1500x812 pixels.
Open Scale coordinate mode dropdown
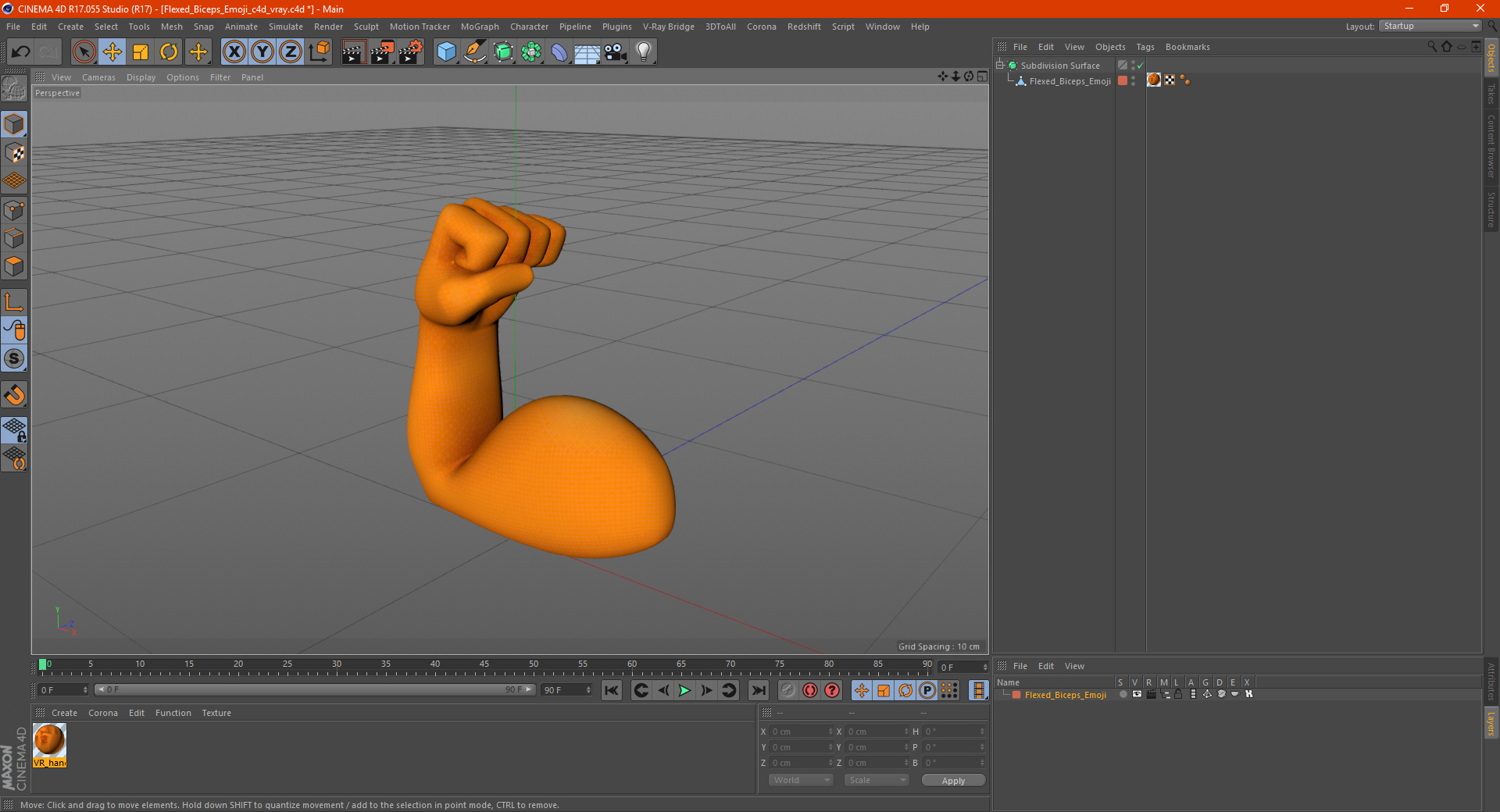click(x=877, y=780)
